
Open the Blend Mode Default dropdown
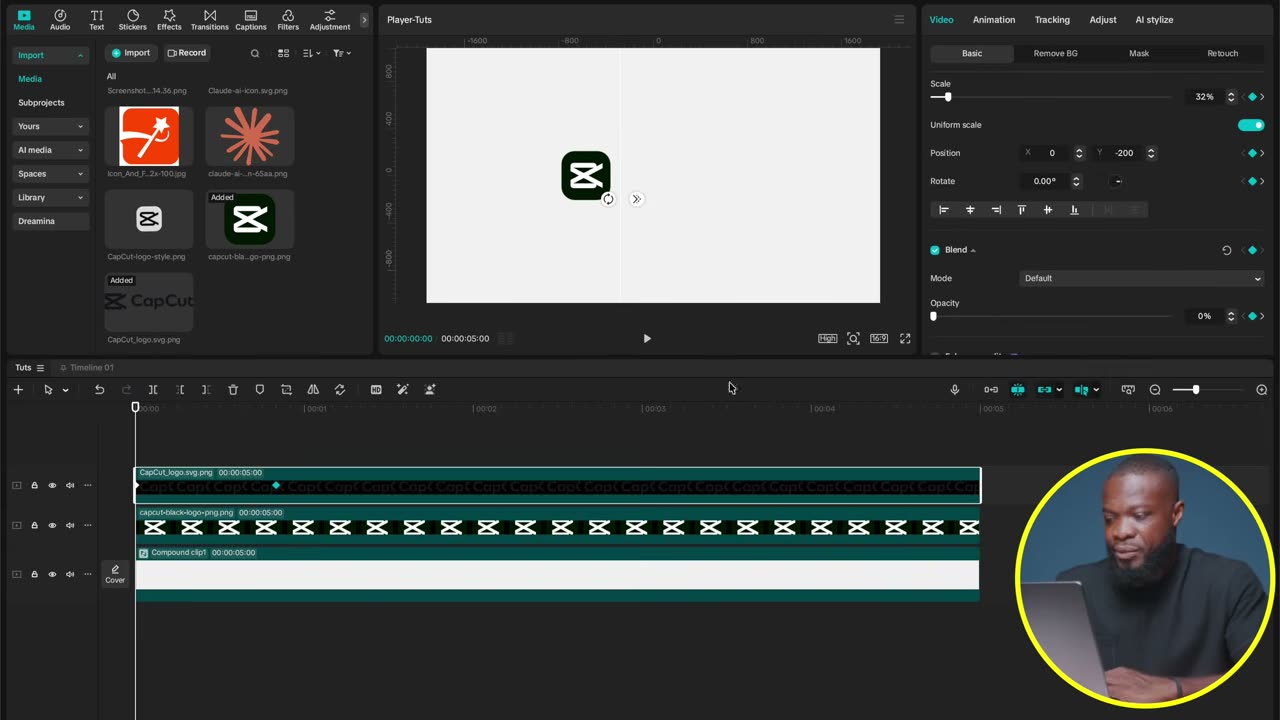pyautogui.click(x=1141, y=278)
